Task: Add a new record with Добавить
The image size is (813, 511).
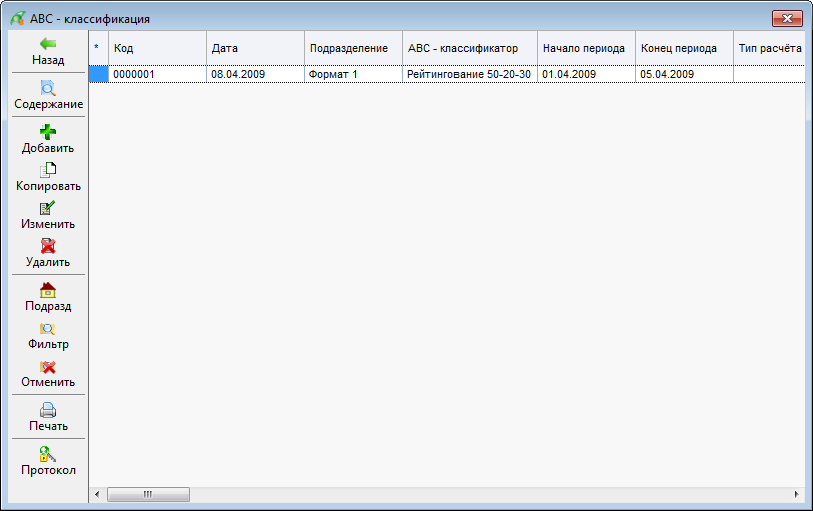Action: tap(48, 139)
